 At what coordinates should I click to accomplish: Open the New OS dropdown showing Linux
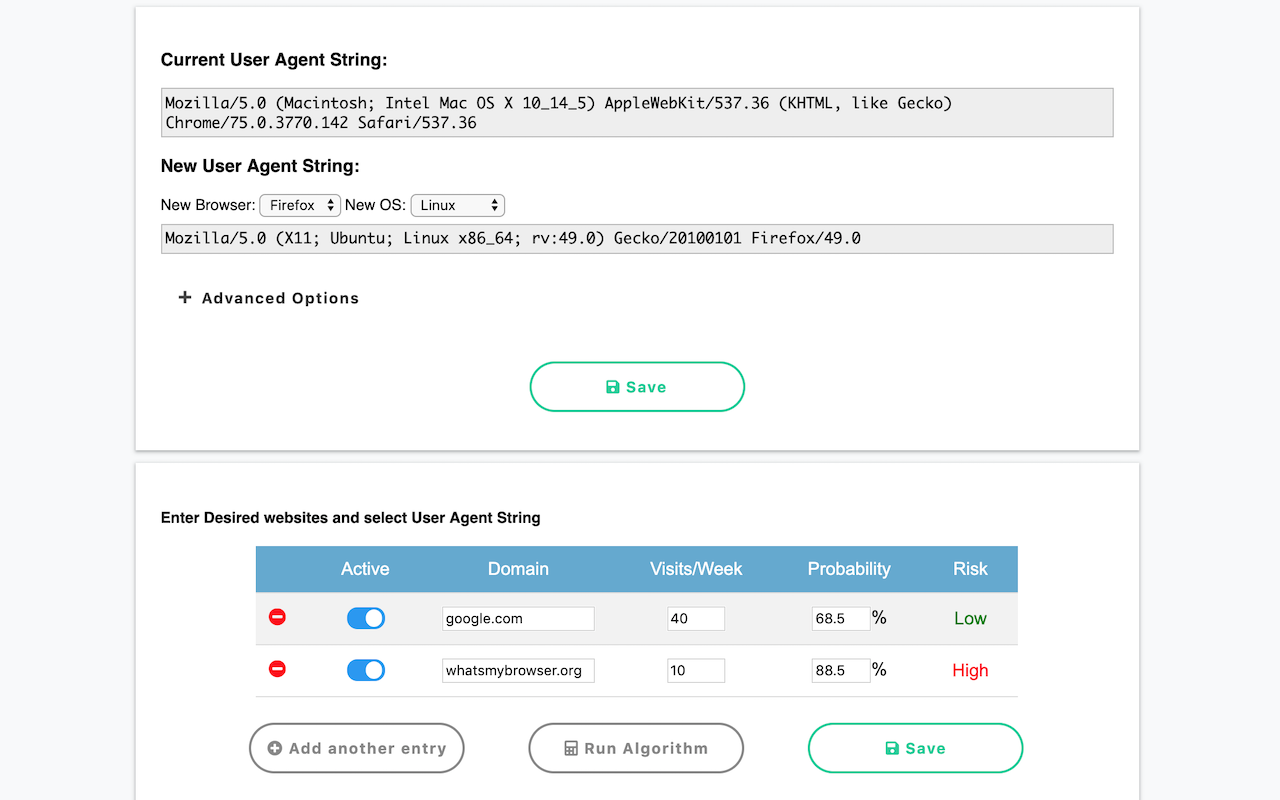(458, 205)
